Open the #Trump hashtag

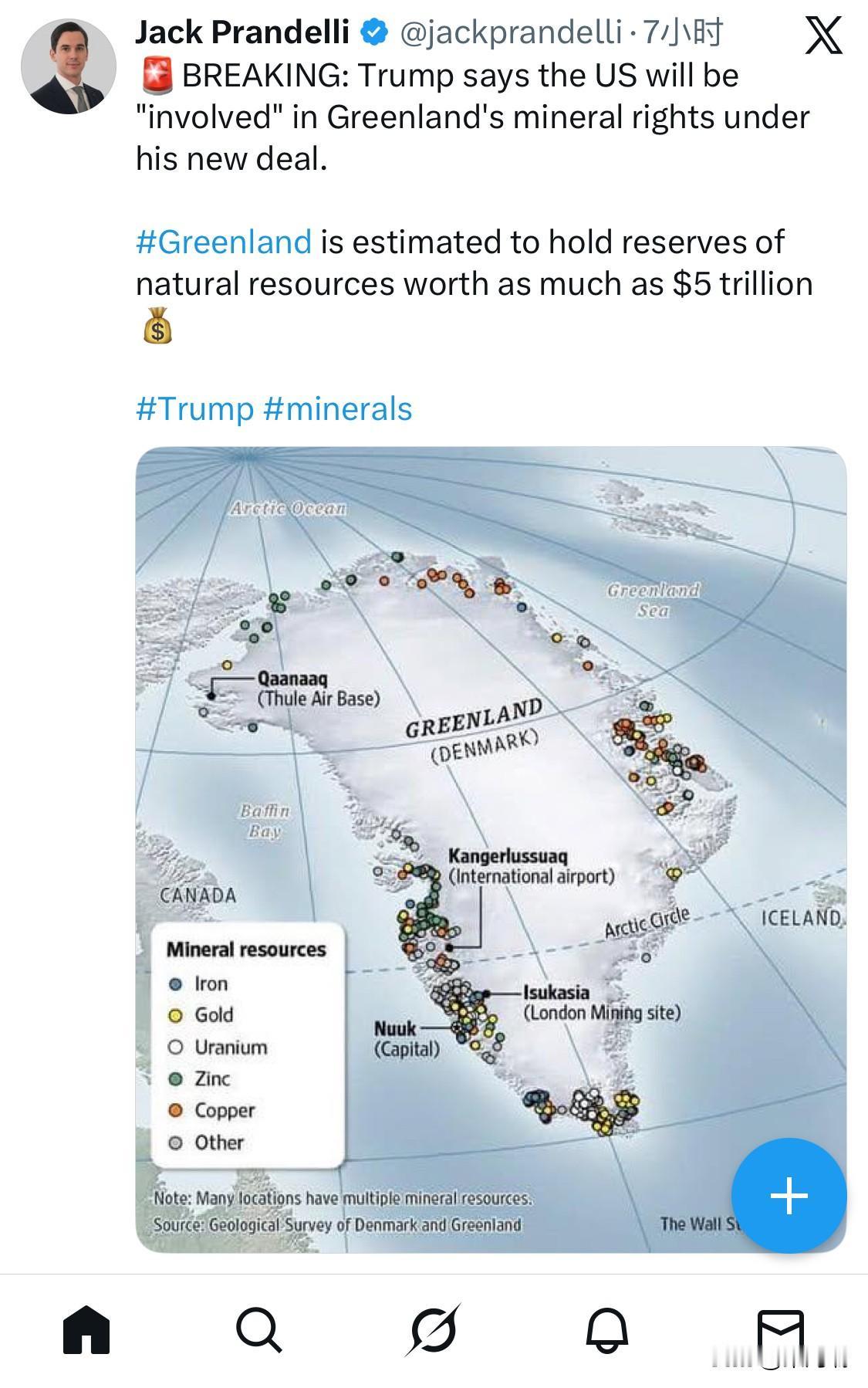(x=194, y=408)
